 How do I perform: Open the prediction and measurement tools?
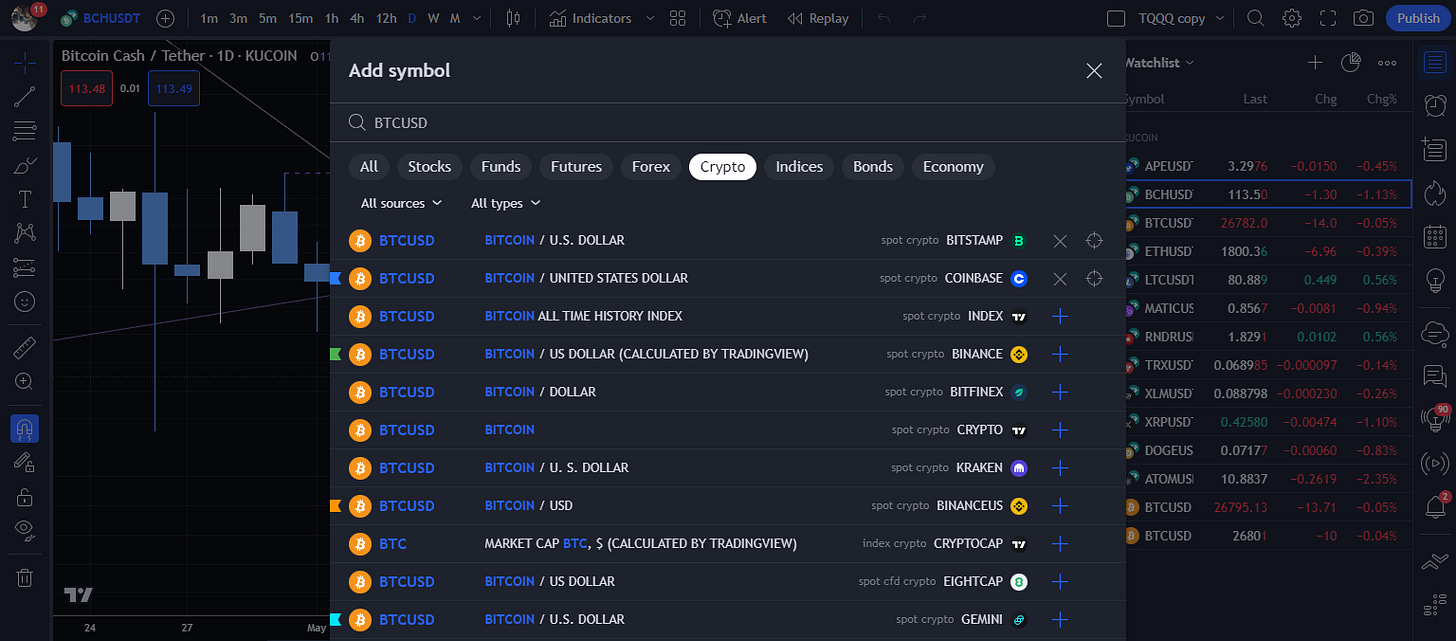point(25,267)
